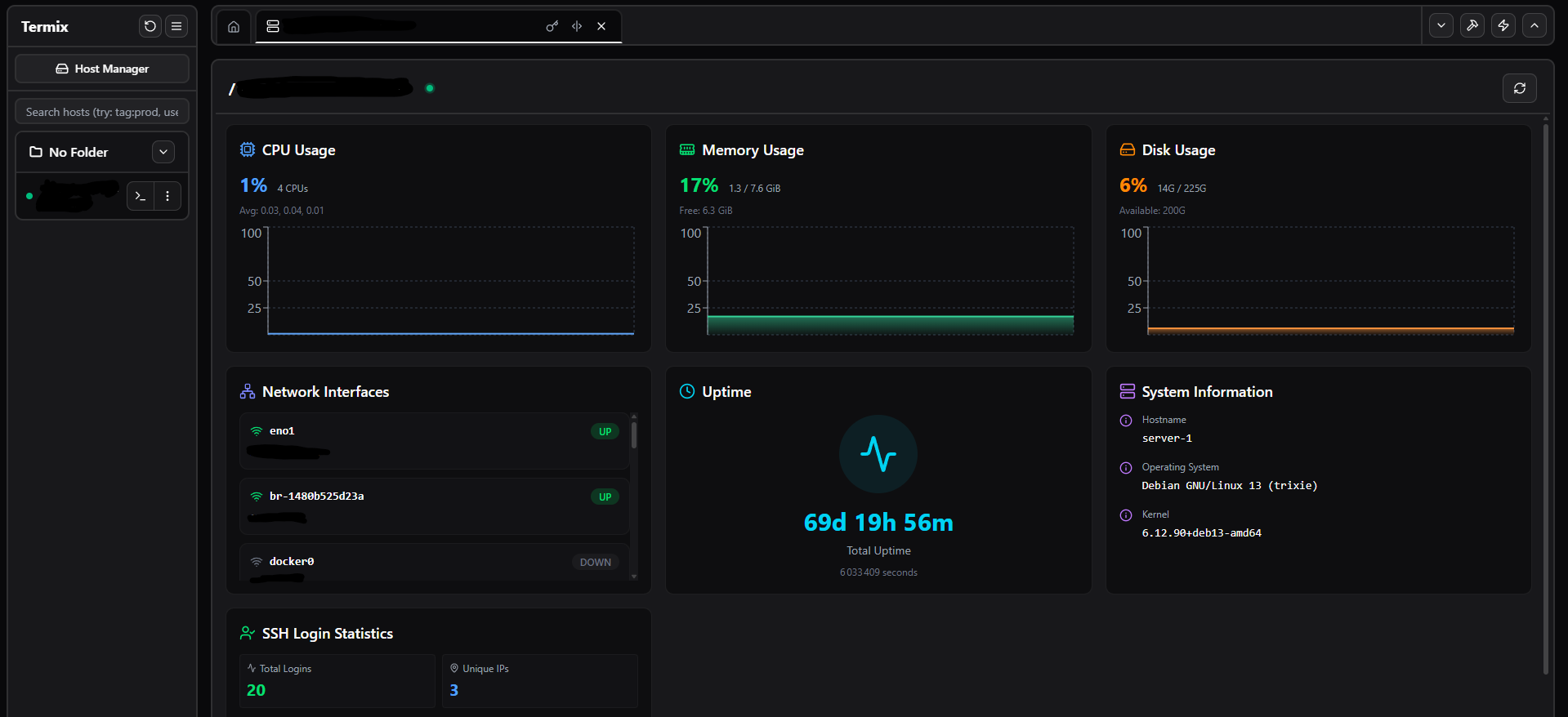Click the split view icon on the server tab

pyautogui.click(x=577, y=26)
